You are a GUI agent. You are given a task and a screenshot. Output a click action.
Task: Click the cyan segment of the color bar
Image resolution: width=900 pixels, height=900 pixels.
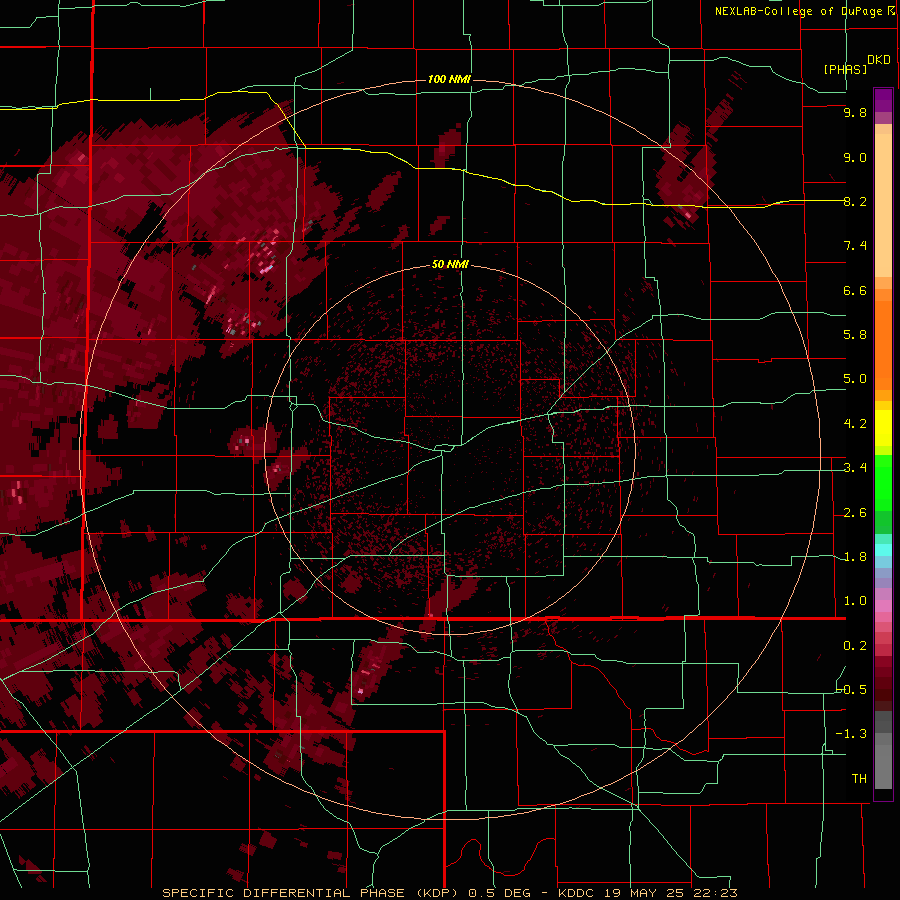(883, 550)
